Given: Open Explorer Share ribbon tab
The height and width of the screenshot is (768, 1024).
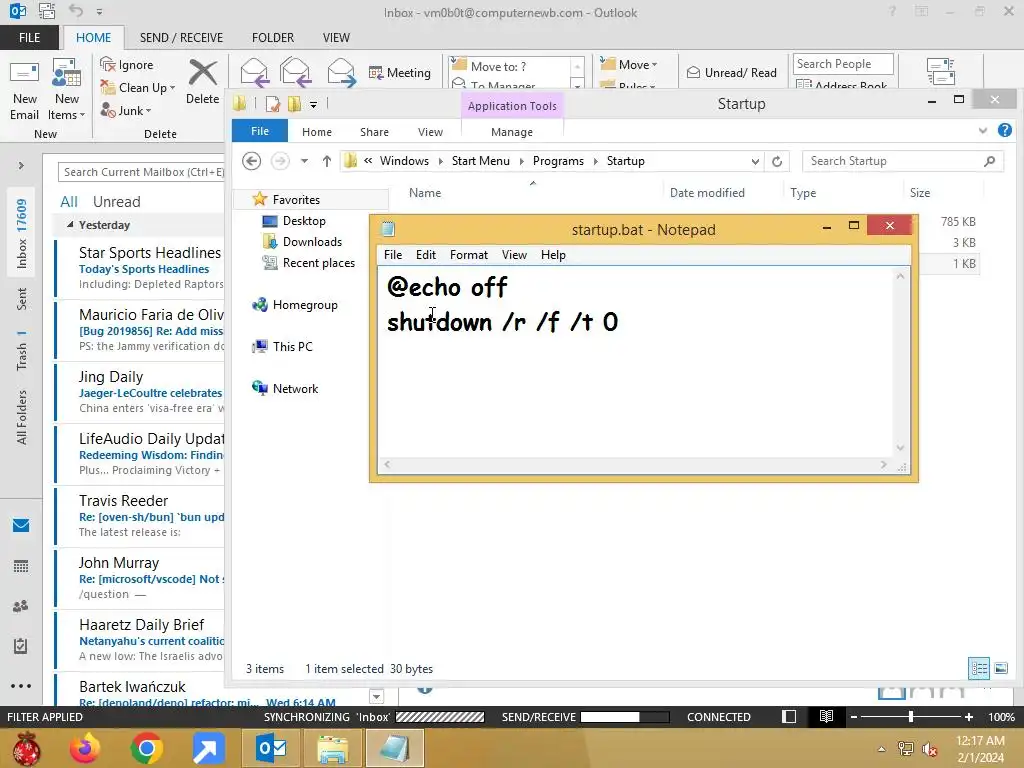Looking at the screenshot, I should pos(374,132).
